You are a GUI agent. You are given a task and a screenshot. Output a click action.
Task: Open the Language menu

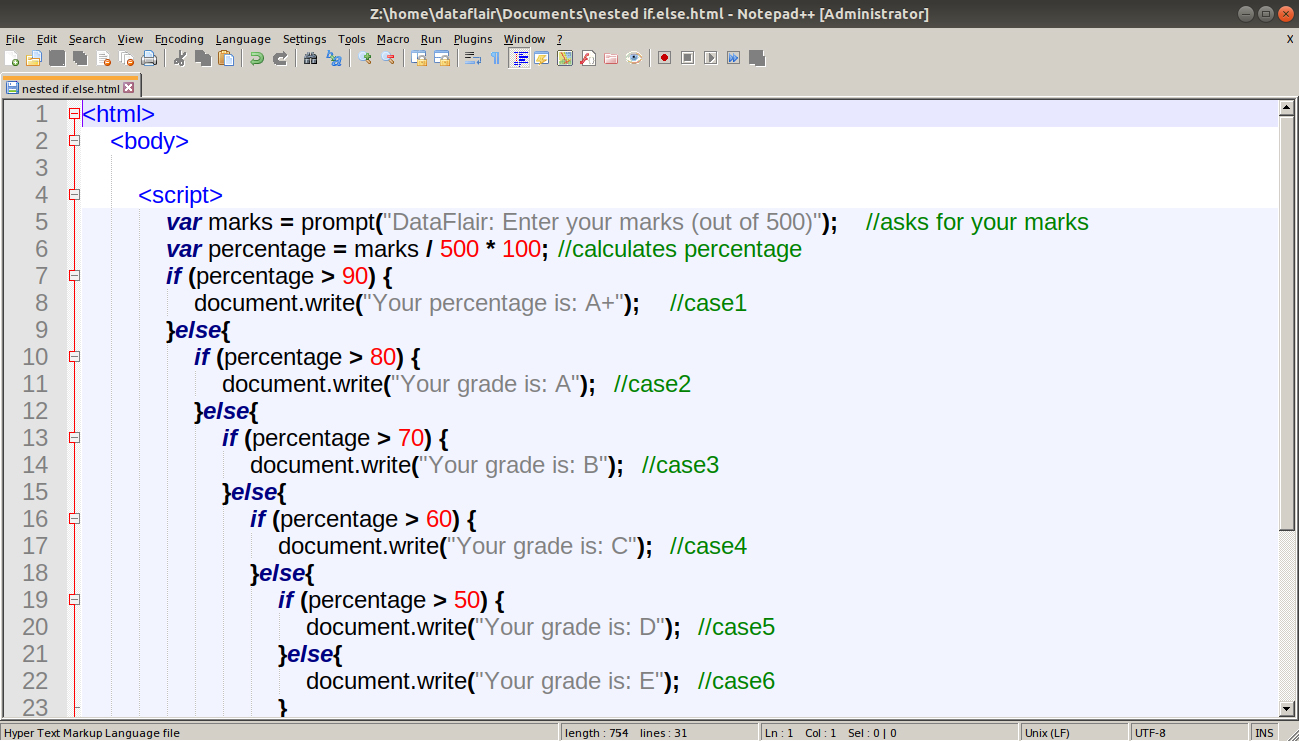(x=242, y=39)
